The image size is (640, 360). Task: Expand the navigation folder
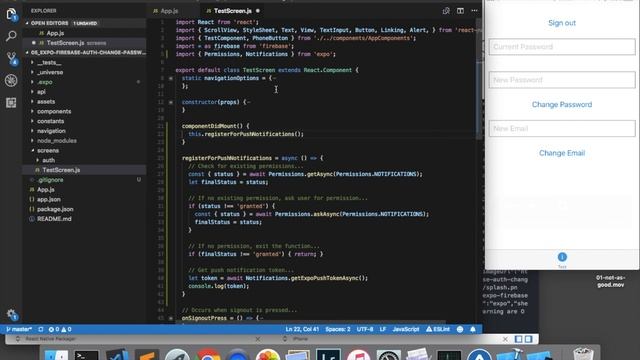coord(51,131)
